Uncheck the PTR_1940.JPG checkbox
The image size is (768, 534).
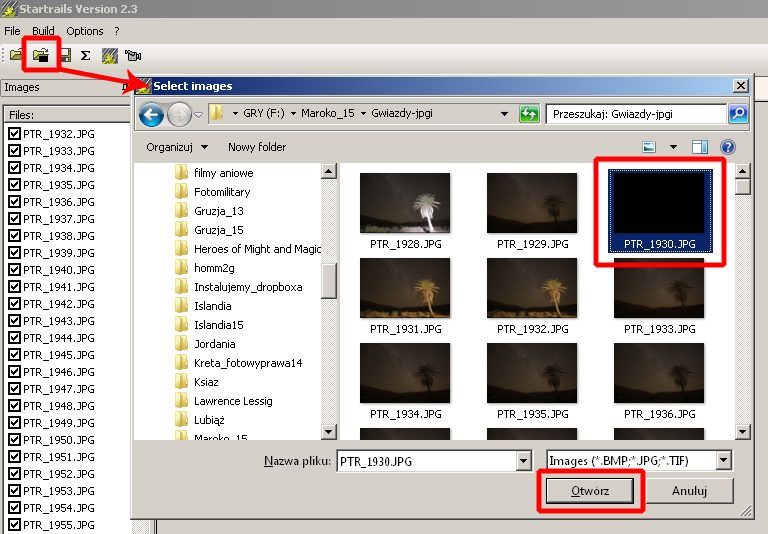coord(14,270)
